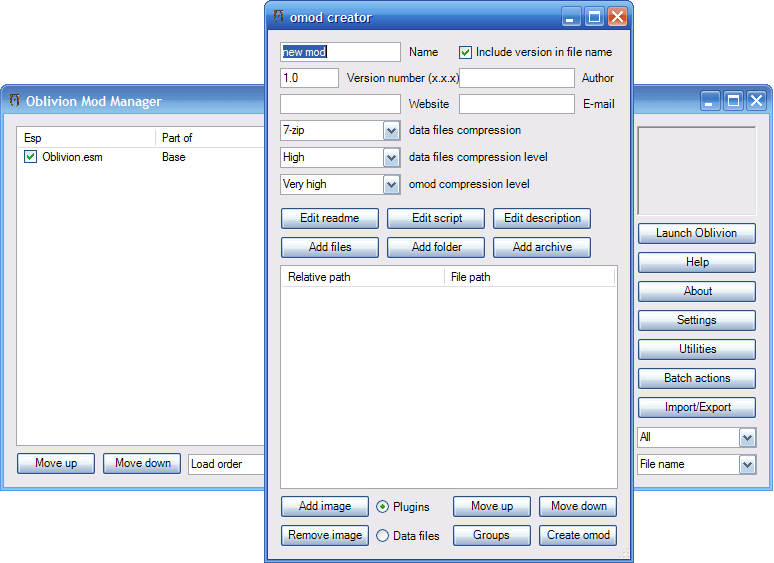Click the Remove image button

pos(325,535)
